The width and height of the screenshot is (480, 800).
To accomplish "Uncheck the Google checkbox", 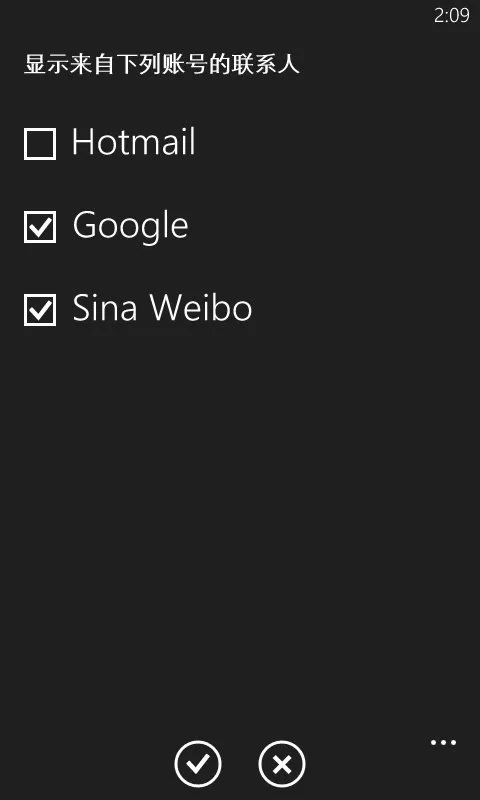I will pyautogui.click(x=40, y=227).
